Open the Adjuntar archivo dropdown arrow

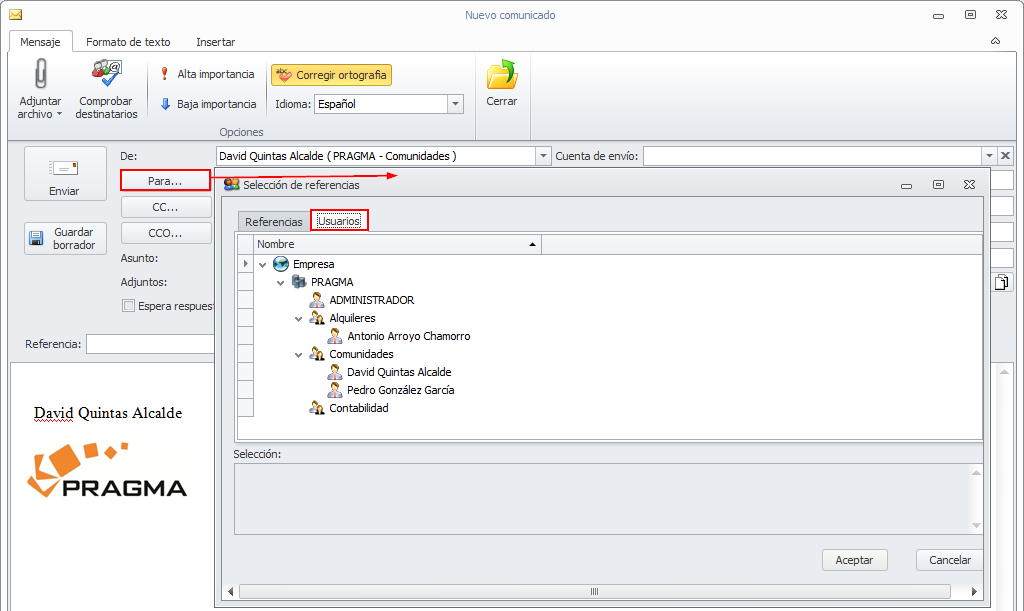point(59,114)
